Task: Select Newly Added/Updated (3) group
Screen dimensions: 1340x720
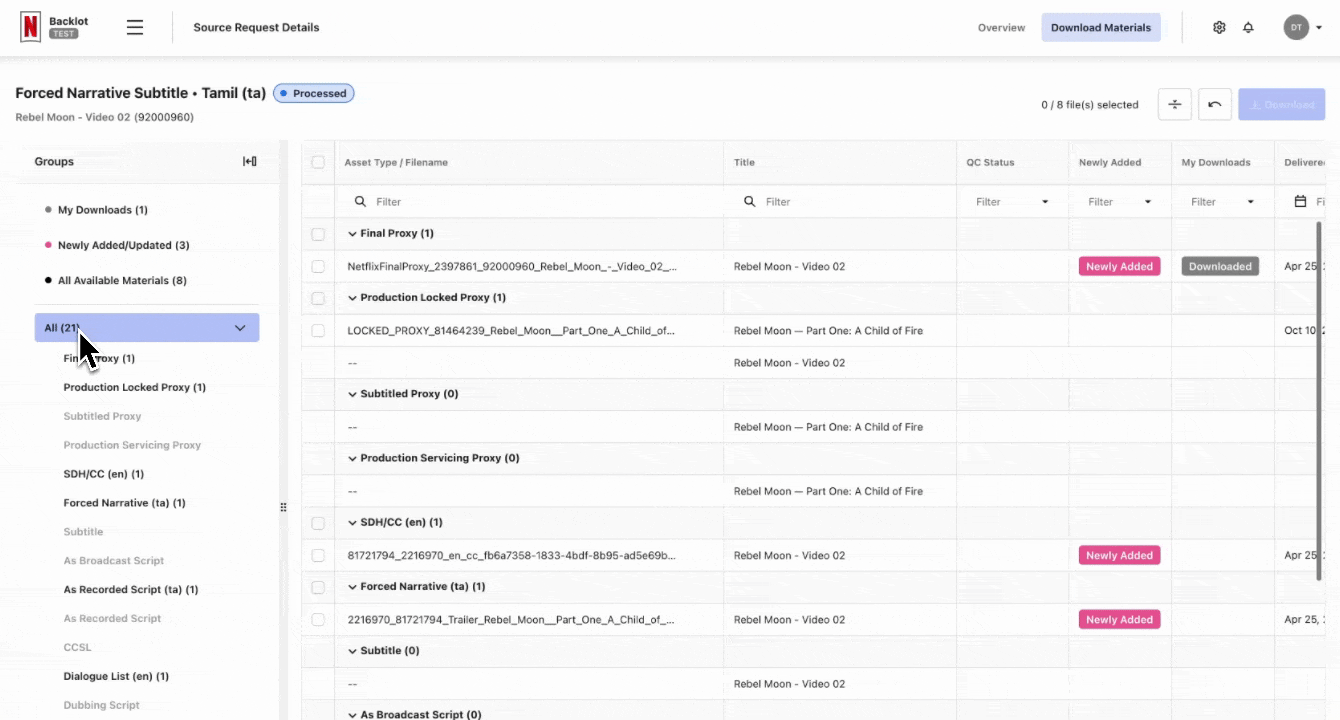Action: pyautogui.click(x=123, y=245)
